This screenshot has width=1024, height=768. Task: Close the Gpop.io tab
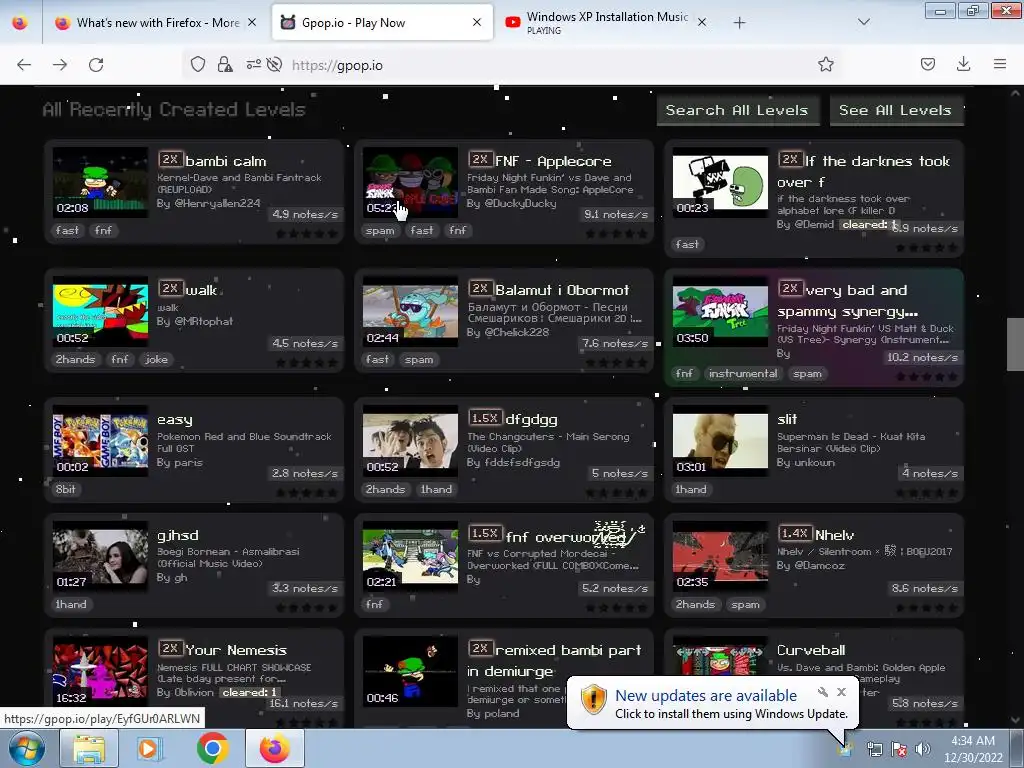(477, 22)
